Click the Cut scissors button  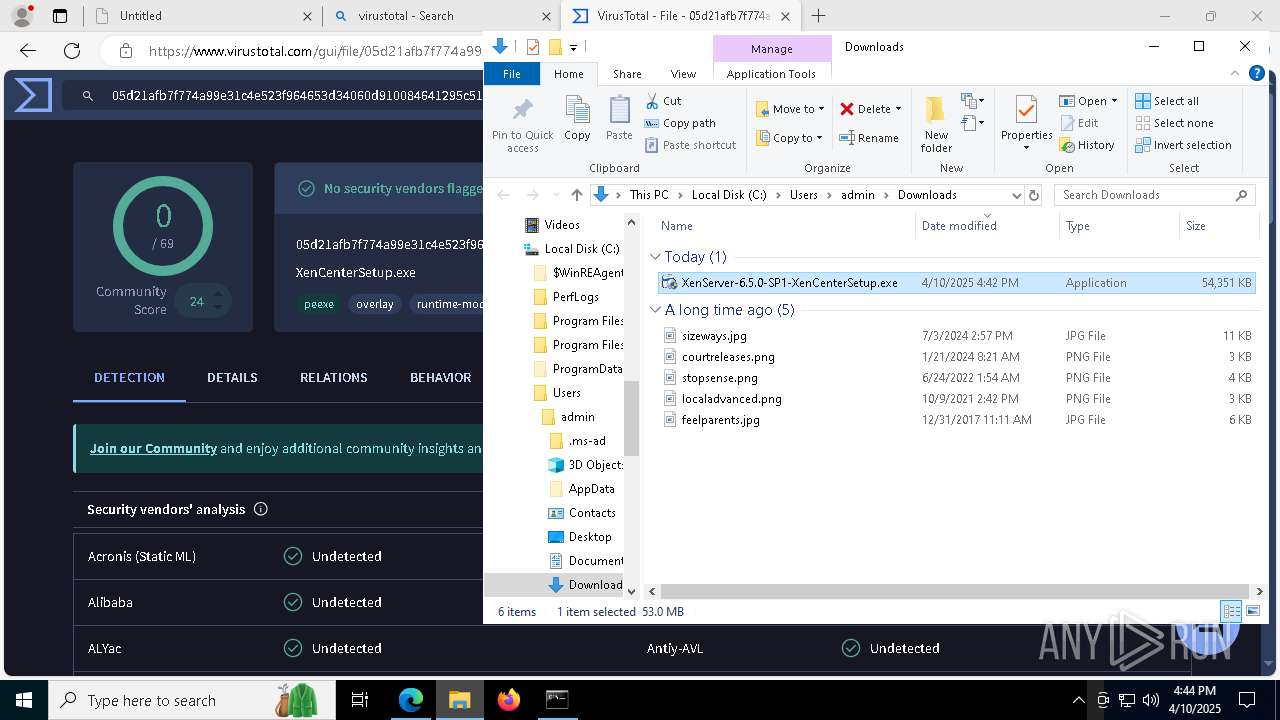click(663, 101)
